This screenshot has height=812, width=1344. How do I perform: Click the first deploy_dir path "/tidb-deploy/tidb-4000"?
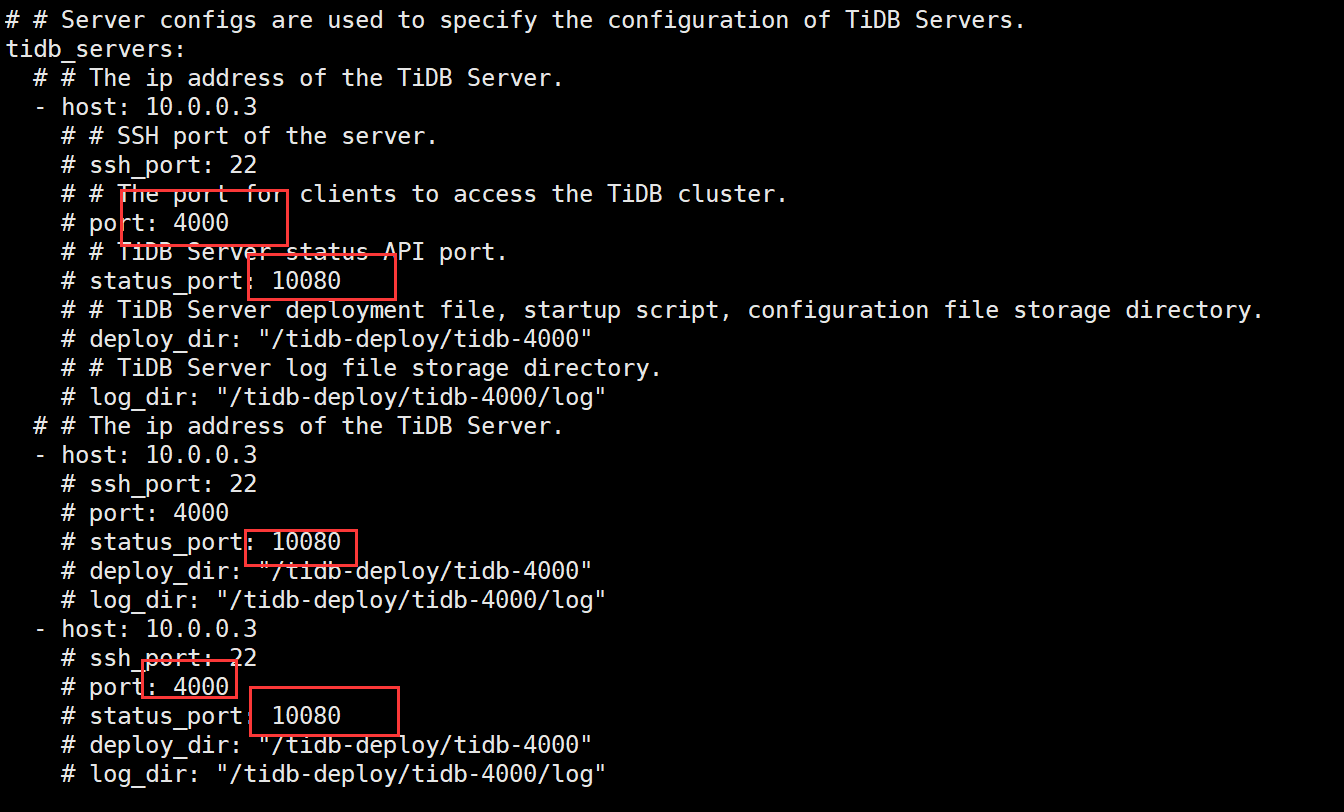(425, 339)
